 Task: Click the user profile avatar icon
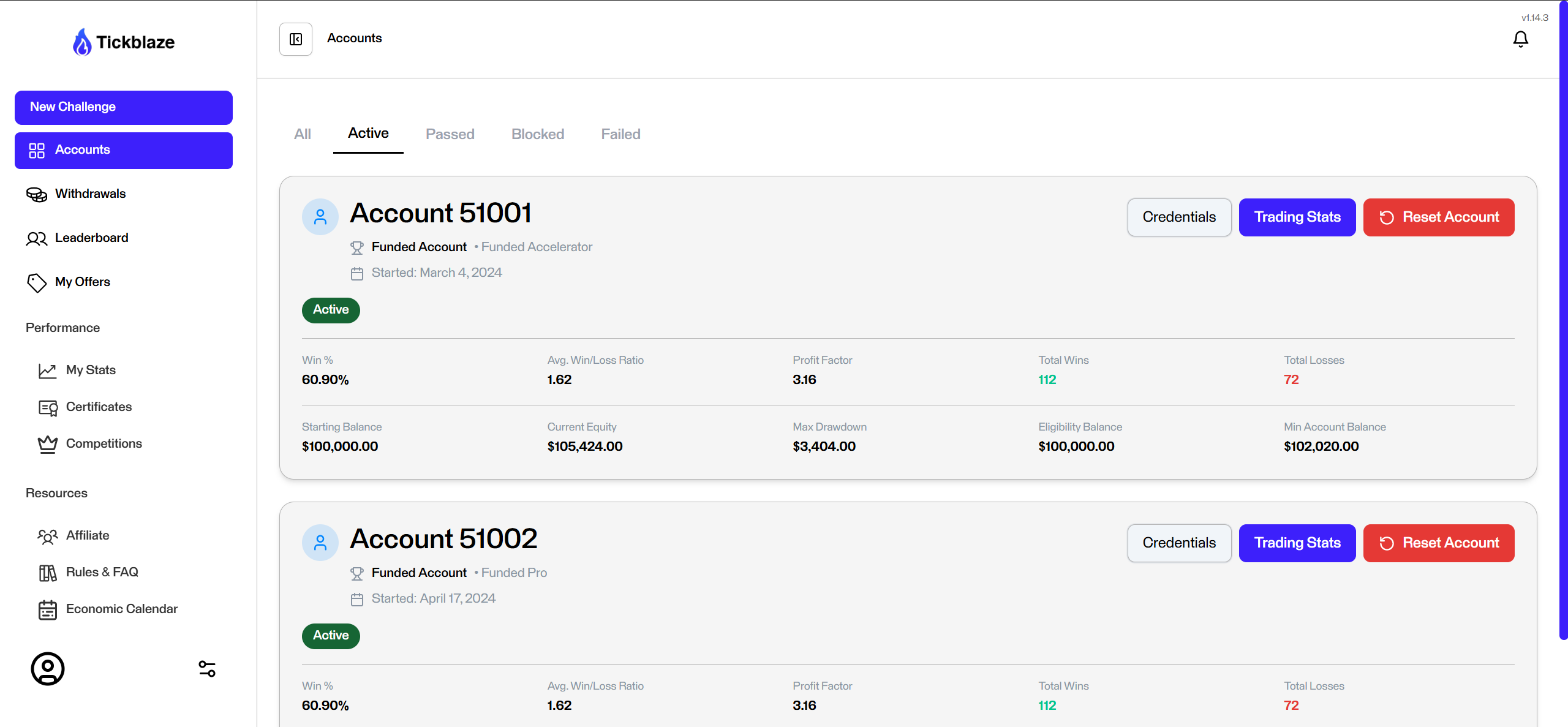coord(48,668)
